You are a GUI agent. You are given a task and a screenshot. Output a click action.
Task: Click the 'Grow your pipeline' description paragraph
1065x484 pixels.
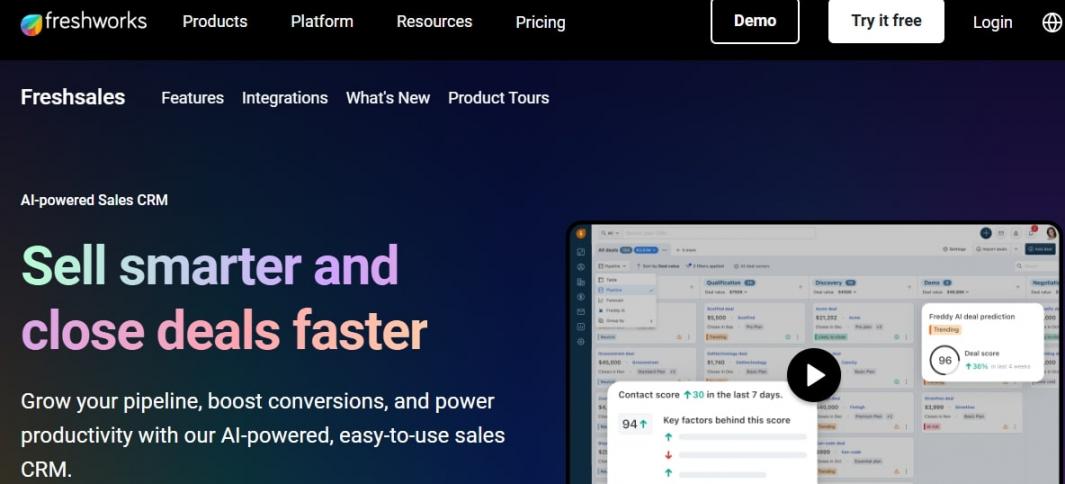(x=263, y=435)
